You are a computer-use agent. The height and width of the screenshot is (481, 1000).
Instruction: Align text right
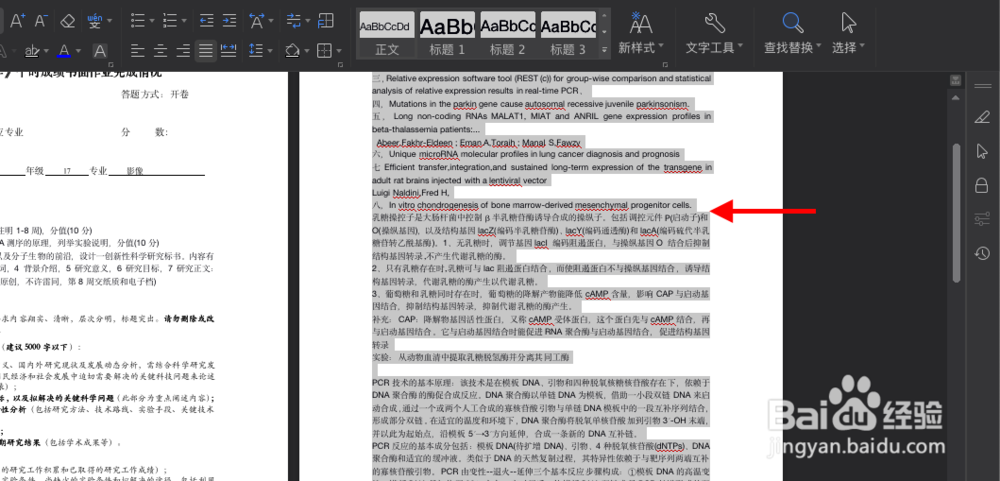pyautogui.click(x=184, y=50)
